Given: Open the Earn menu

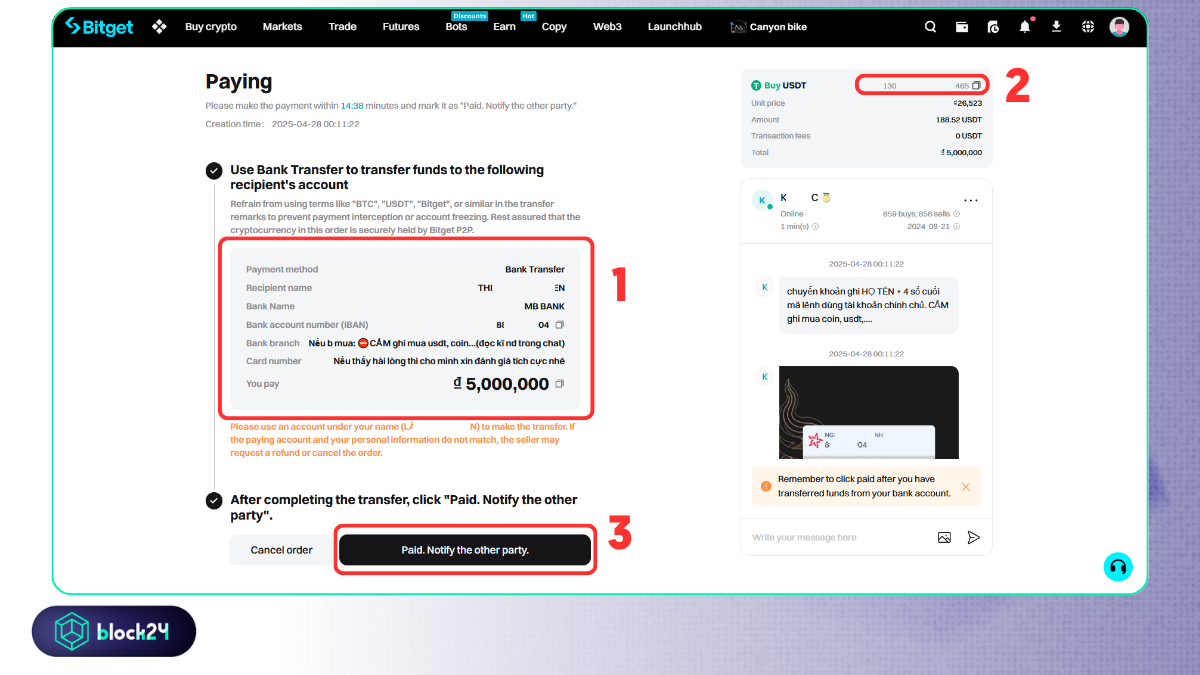Looking at the screenshot, I should (x=504, y=27).
